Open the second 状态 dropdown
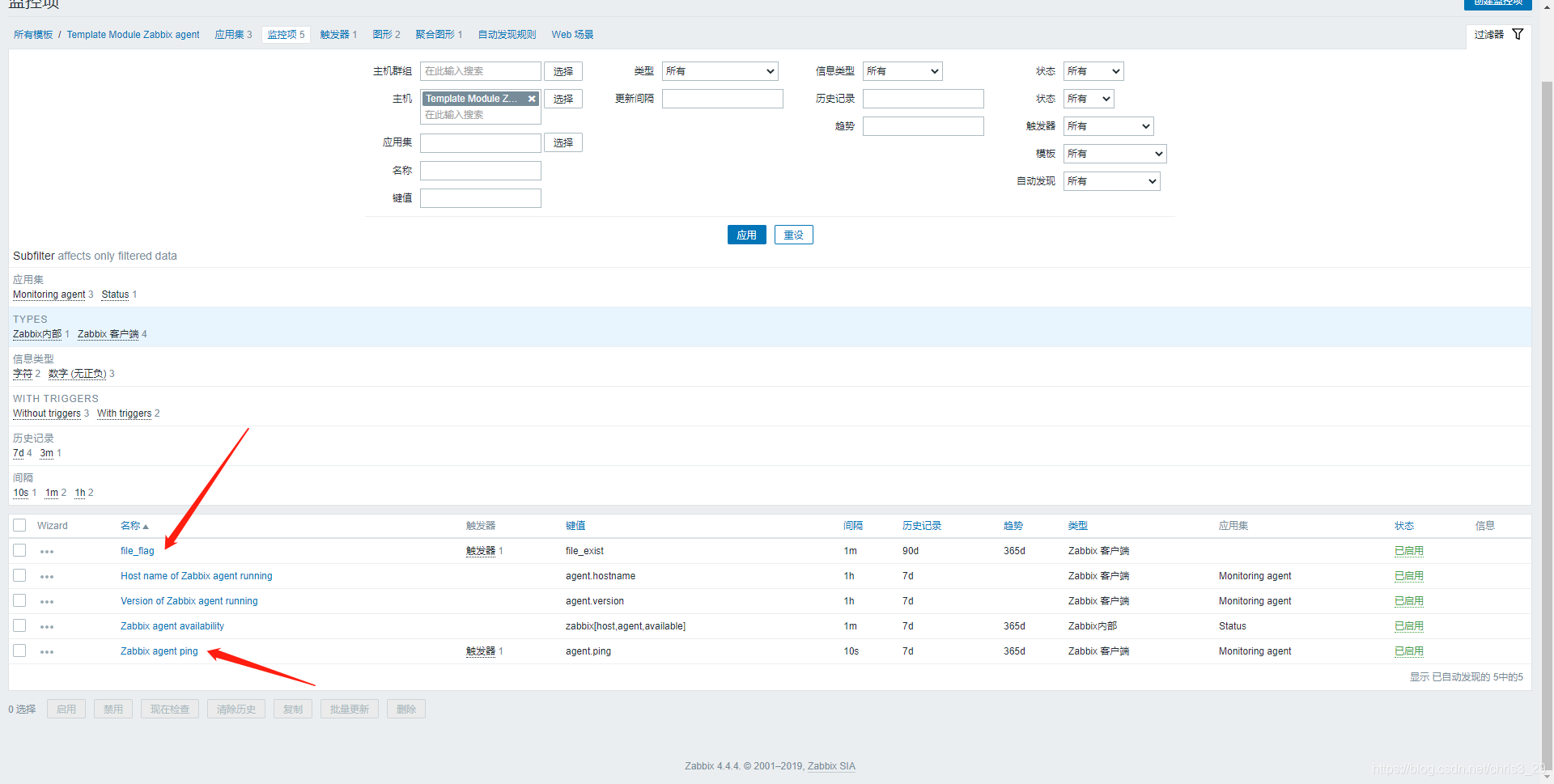Screen dimensions: 1554x784 [1089, 99]
